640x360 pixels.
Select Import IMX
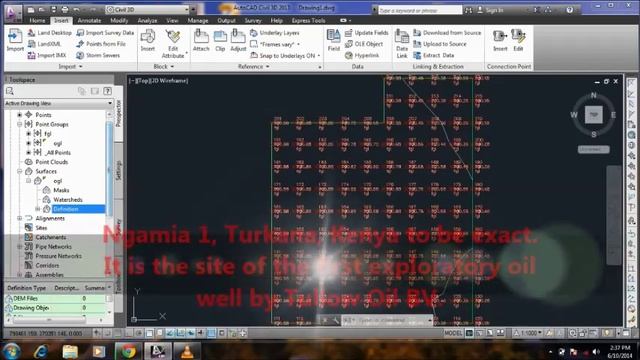[x=47, y=55]
